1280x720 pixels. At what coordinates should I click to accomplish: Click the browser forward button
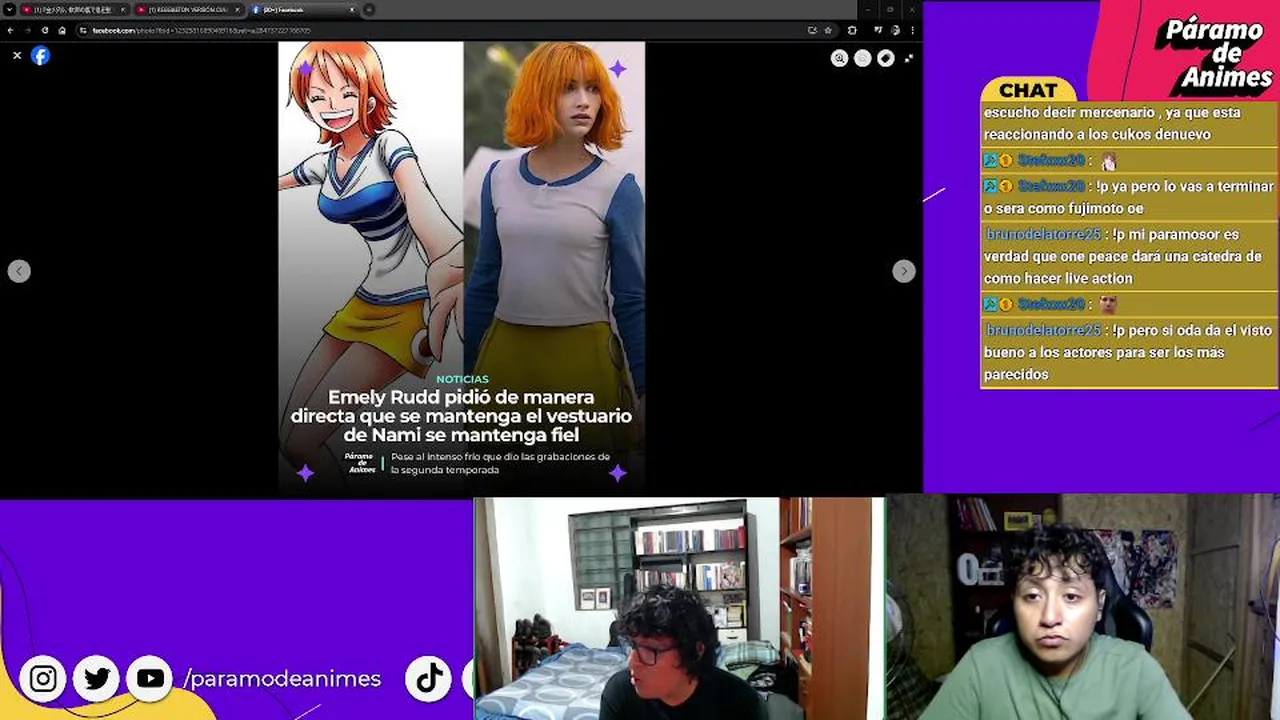click(x=27, y=30)
